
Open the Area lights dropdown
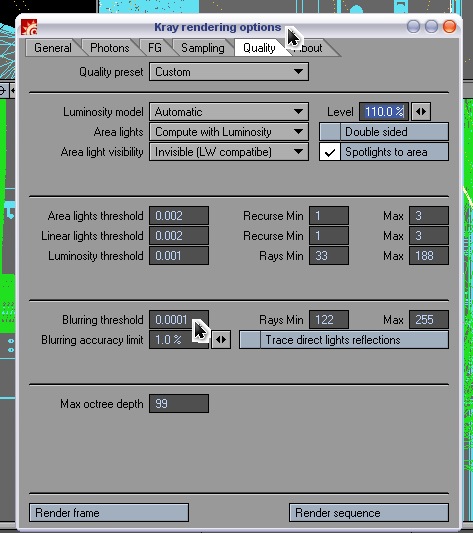tap(229, 132)
